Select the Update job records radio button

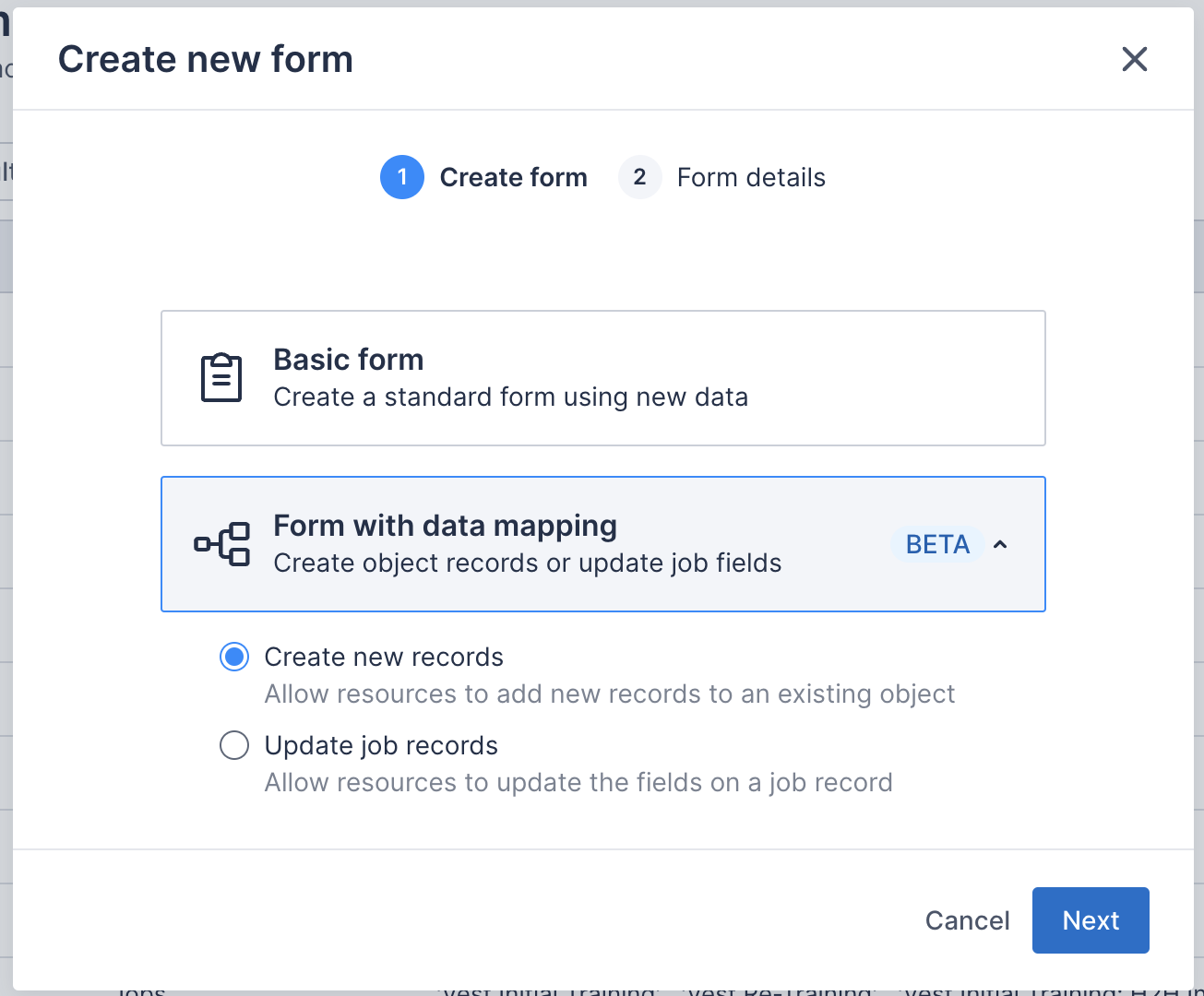pyautogui.click(x=234, y=745)
